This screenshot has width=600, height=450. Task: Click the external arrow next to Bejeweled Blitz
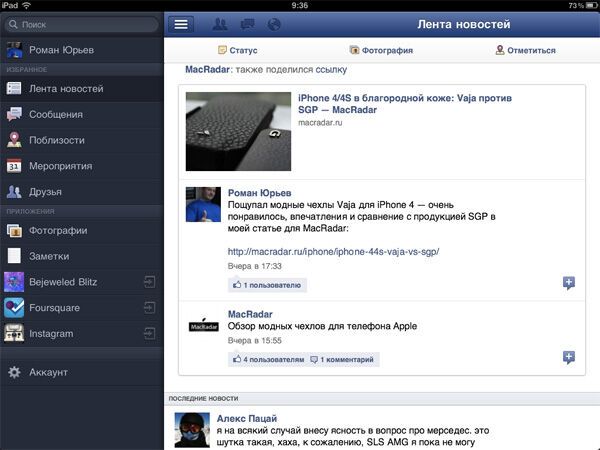pos(150,282)
